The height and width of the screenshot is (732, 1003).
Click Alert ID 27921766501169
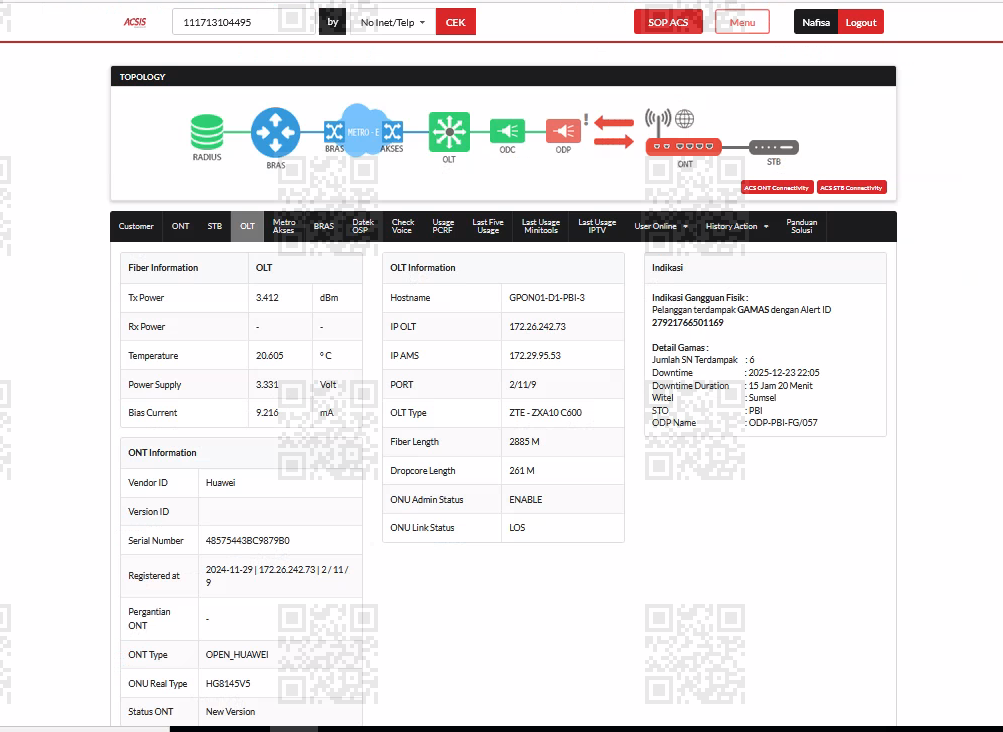point(688,322)
